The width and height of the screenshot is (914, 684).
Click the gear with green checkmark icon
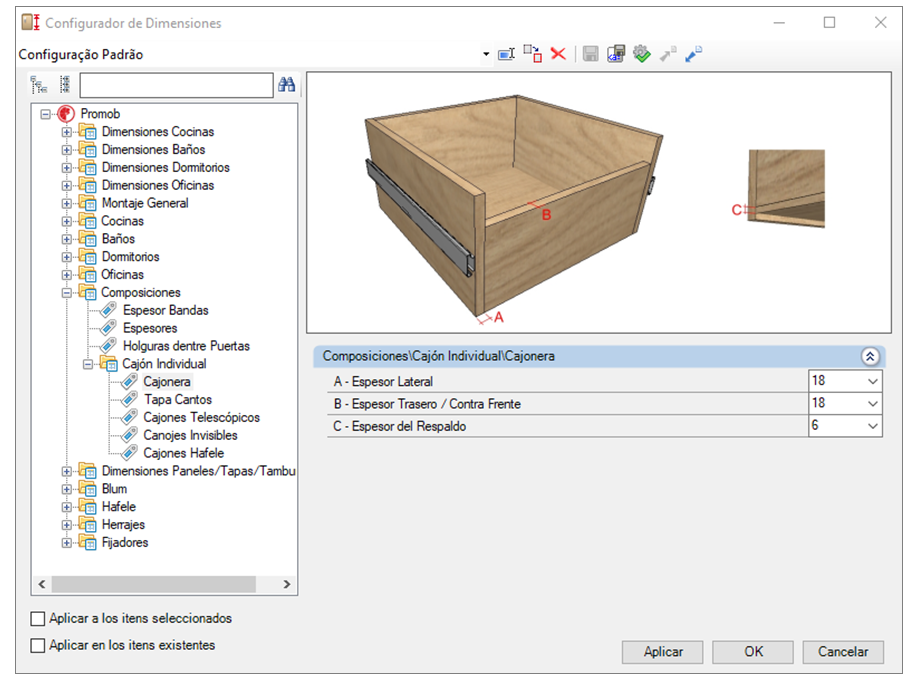click(641, 54)
